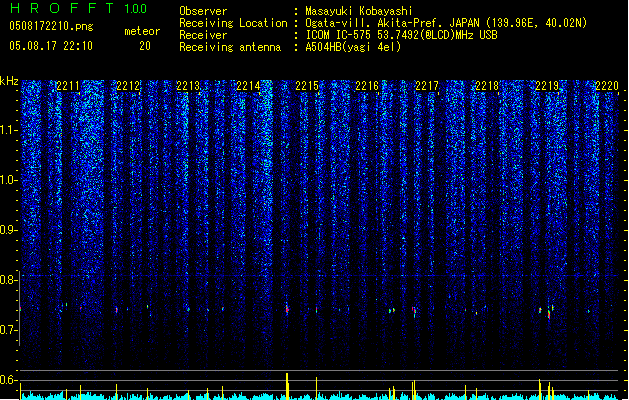Viewport: 629px width, 400px height.
Task: Click the 0.8 kHz frequency axis label
Action: (8, 280)
